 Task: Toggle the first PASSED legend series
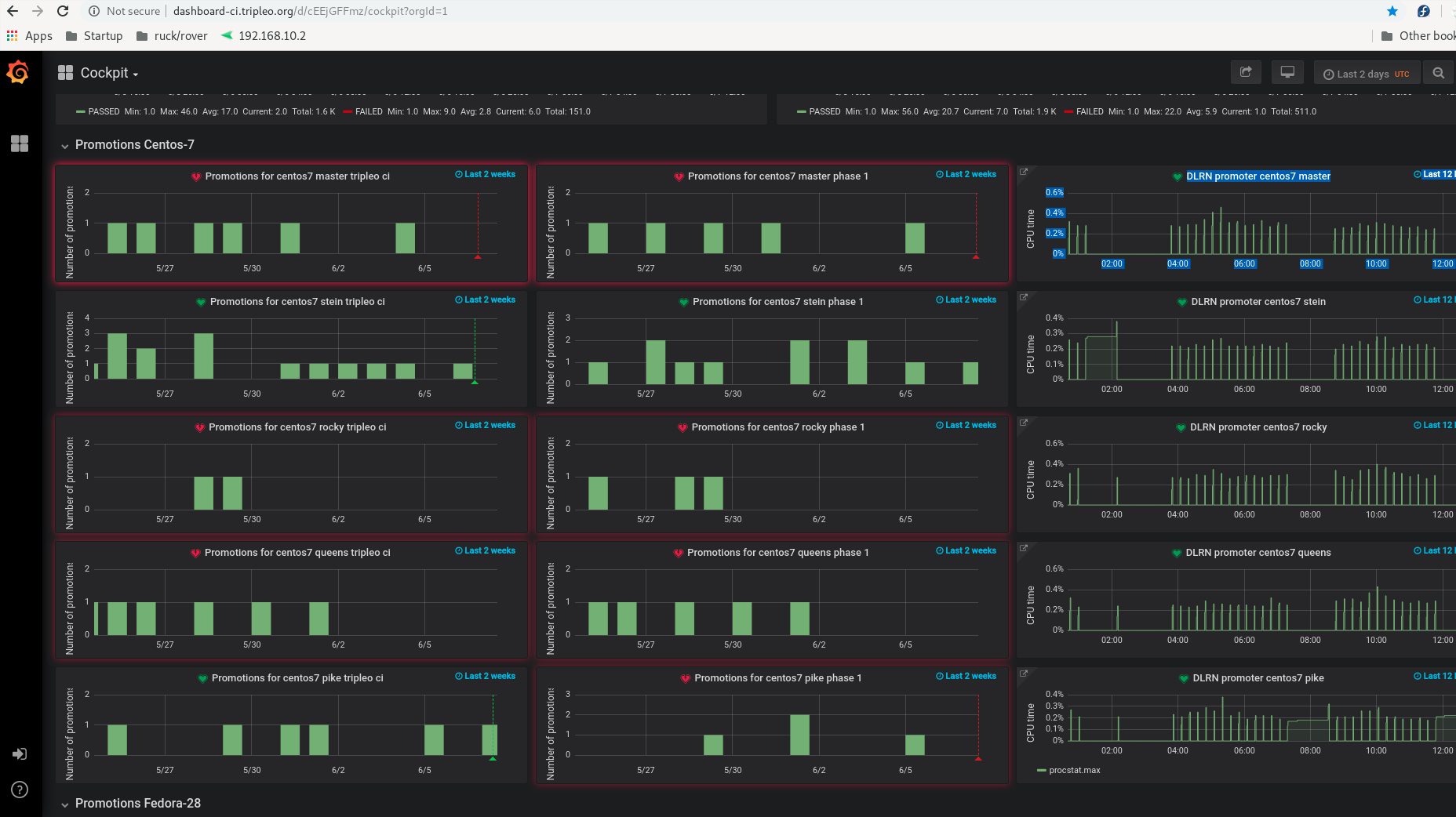coord(103,111)
